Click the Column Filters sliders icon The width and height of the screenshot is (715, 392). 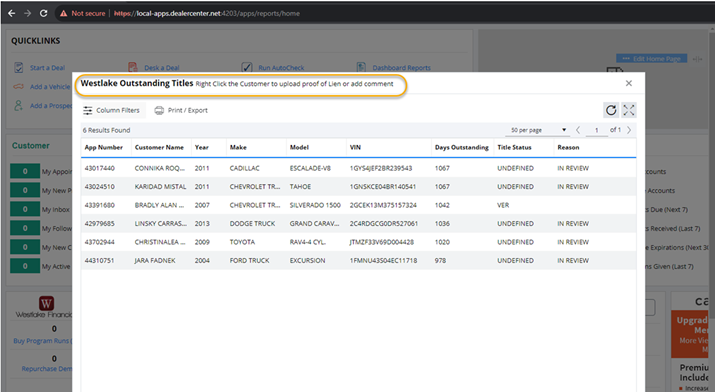click(x=88, y=110)
